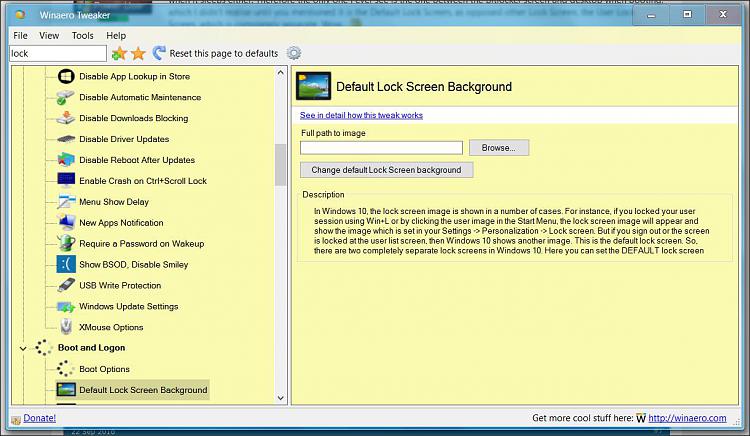Click the Winaero Tweaker title bar app icon
This screenshot has width=750, height=436.
coord(21,14)
